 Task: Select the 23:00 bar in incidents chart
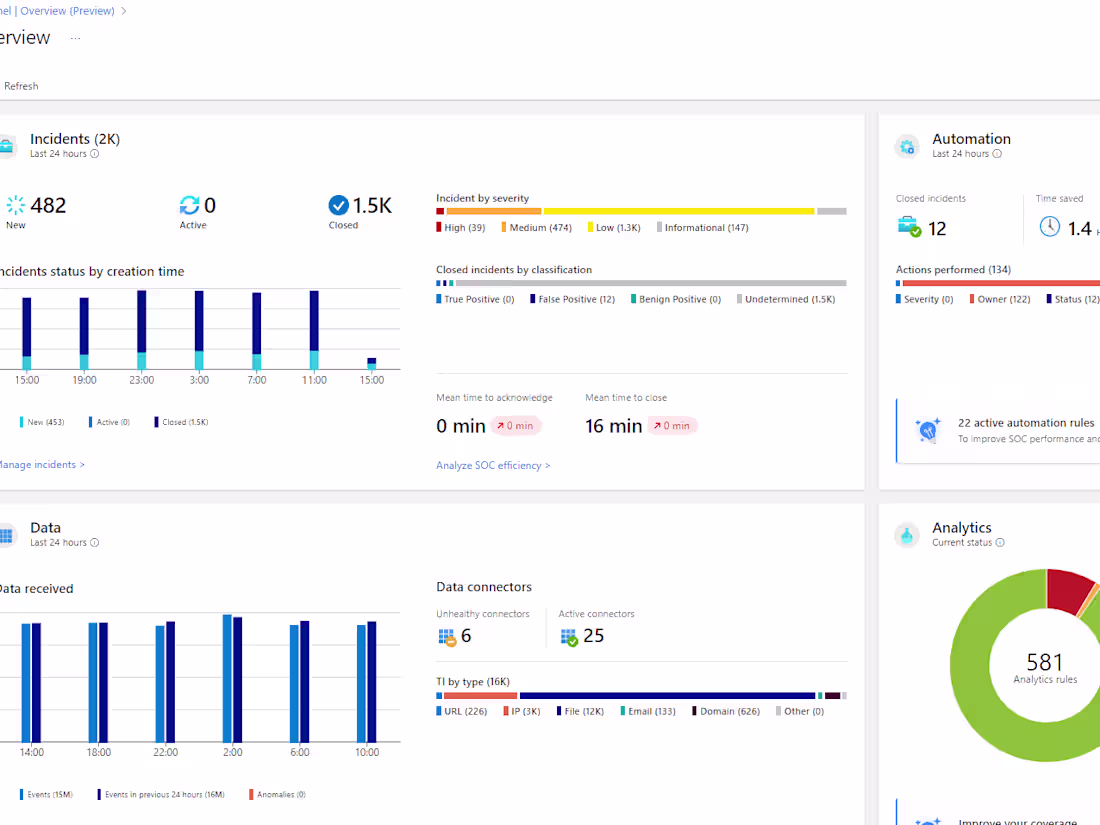click(x=142, y=330)
